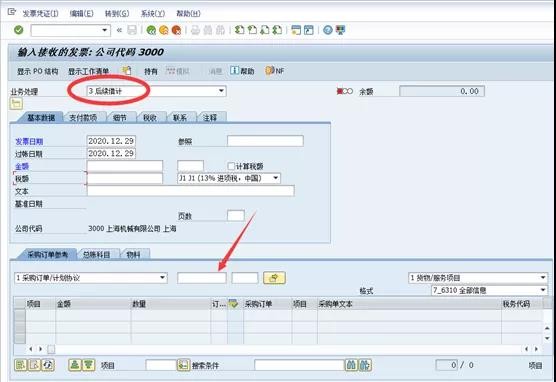Click the yellow execute button beside PO field
The height and width of the screenshot is (382, 556).
(274, 278)
